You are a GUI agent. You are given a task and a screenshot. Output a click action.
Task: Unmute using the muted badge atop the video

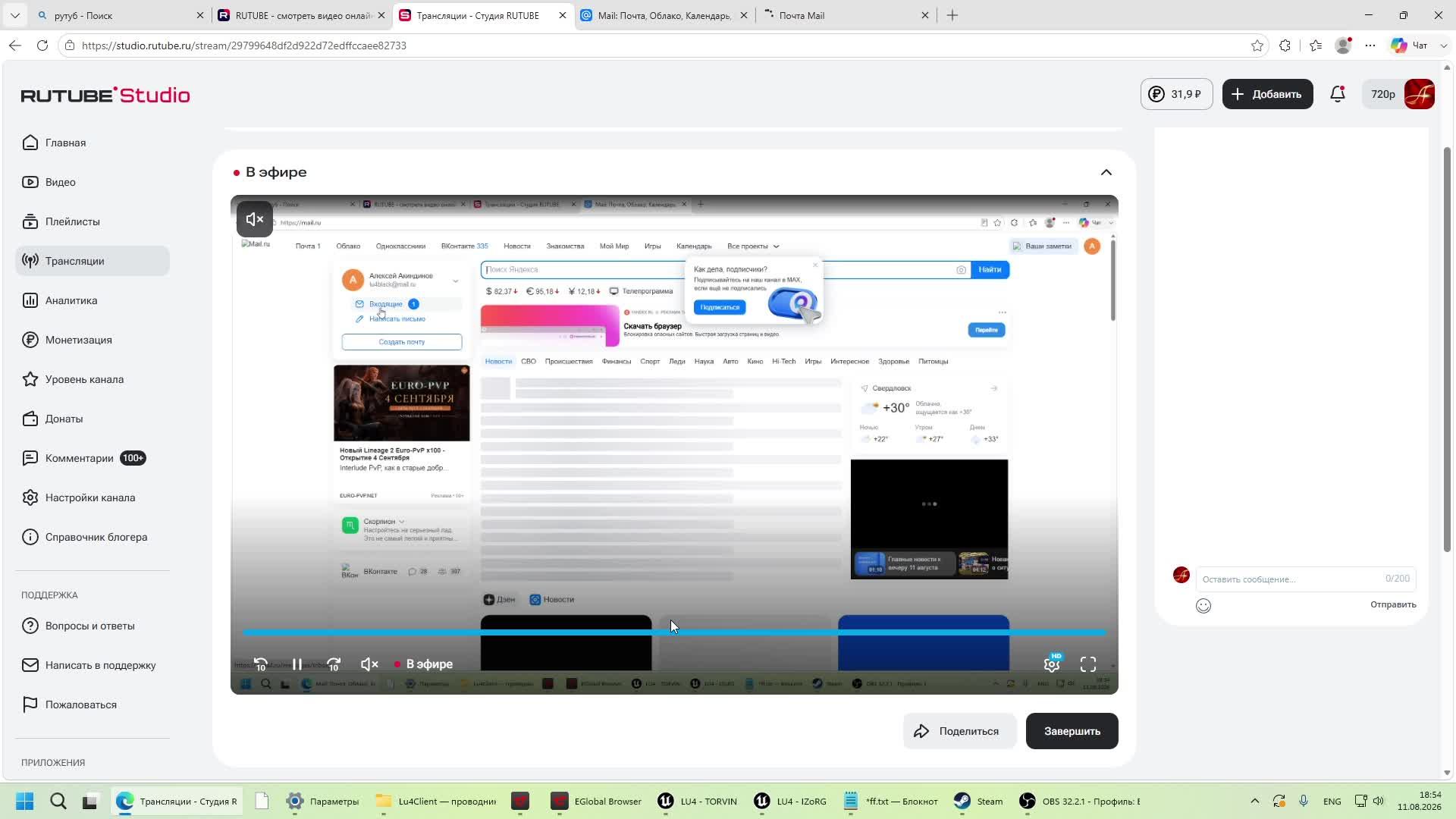[x=255, y=219]
